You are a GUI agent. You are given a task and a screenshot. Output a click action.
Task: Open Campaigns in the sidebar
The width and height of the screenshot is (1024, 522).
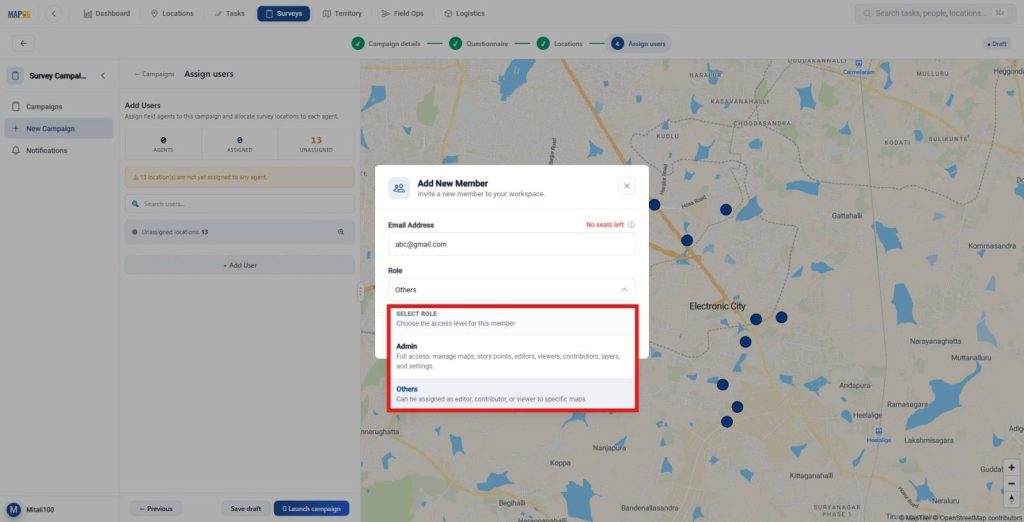(x=59, y=106)
